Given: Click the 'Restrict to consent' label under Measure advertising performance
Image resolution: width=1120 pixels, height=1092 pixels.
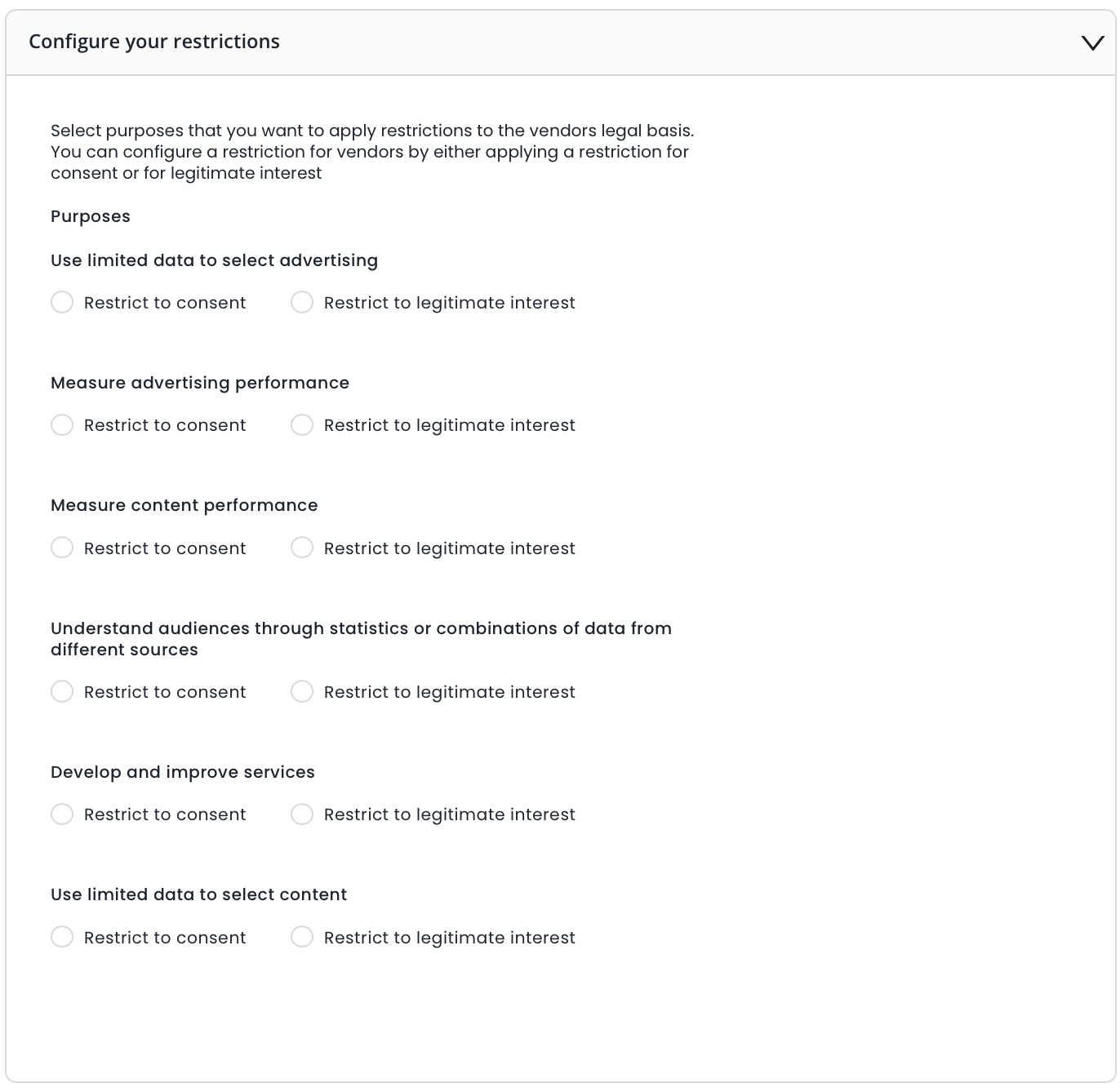Looking at the screenshot, I should pos(165,425).
